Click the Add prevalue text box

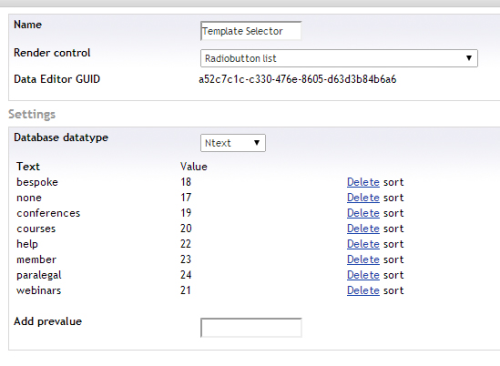tap(251, 328)
